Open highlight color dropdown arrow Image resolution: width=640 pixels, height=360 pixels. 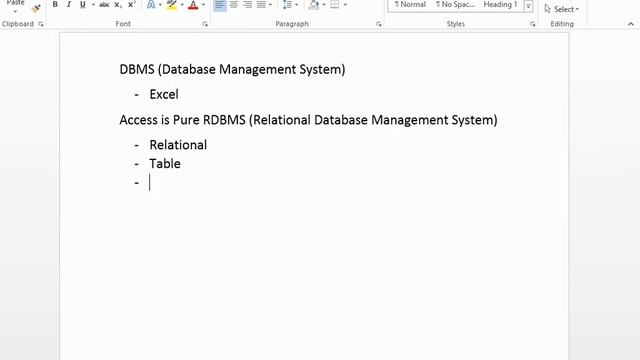click(182, 4)
